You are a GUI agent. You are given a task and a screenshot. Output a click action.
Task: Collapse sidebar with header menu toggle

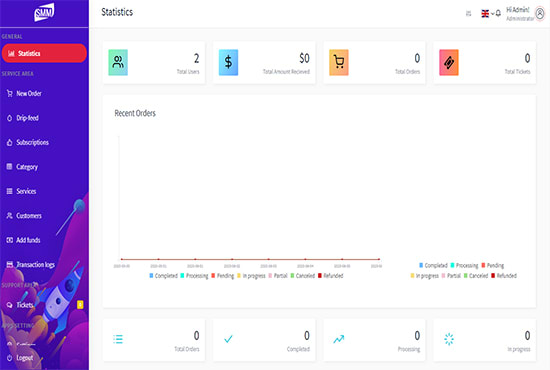coord(468,14)
